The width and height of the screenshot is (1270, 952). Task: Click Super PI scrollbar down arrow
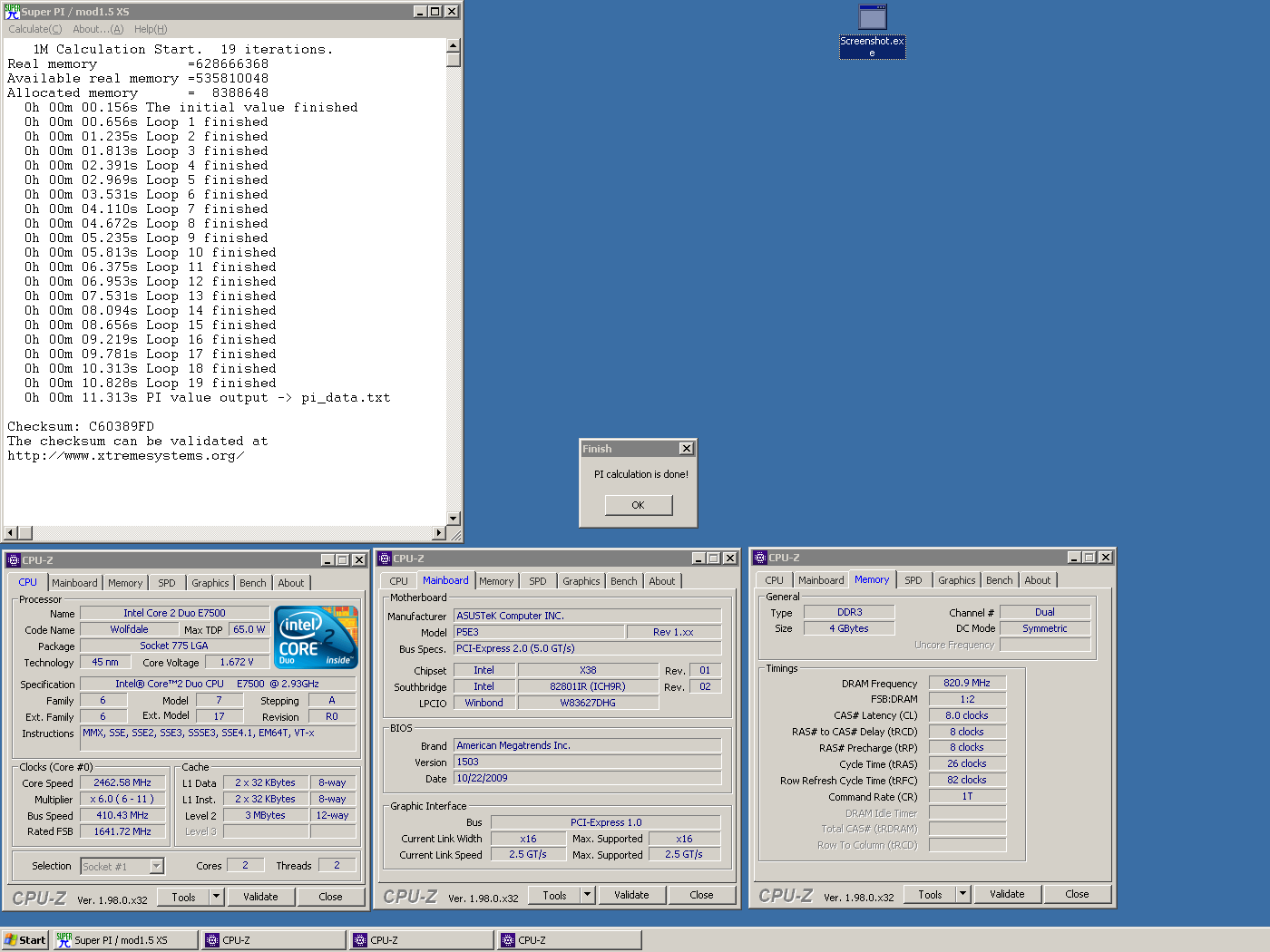point(454,519)
